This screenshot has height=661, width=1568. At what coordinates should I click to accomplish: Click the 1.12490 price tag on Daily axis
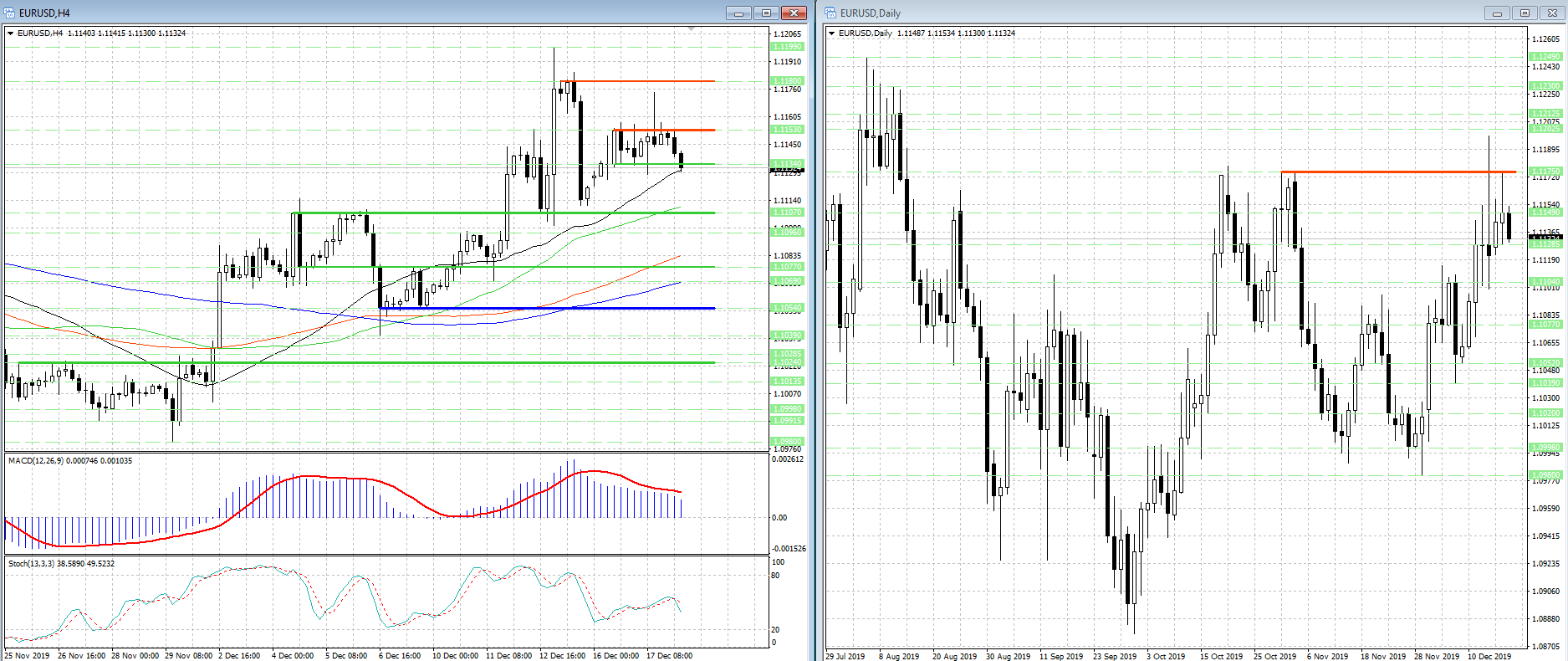point(1545,57)
